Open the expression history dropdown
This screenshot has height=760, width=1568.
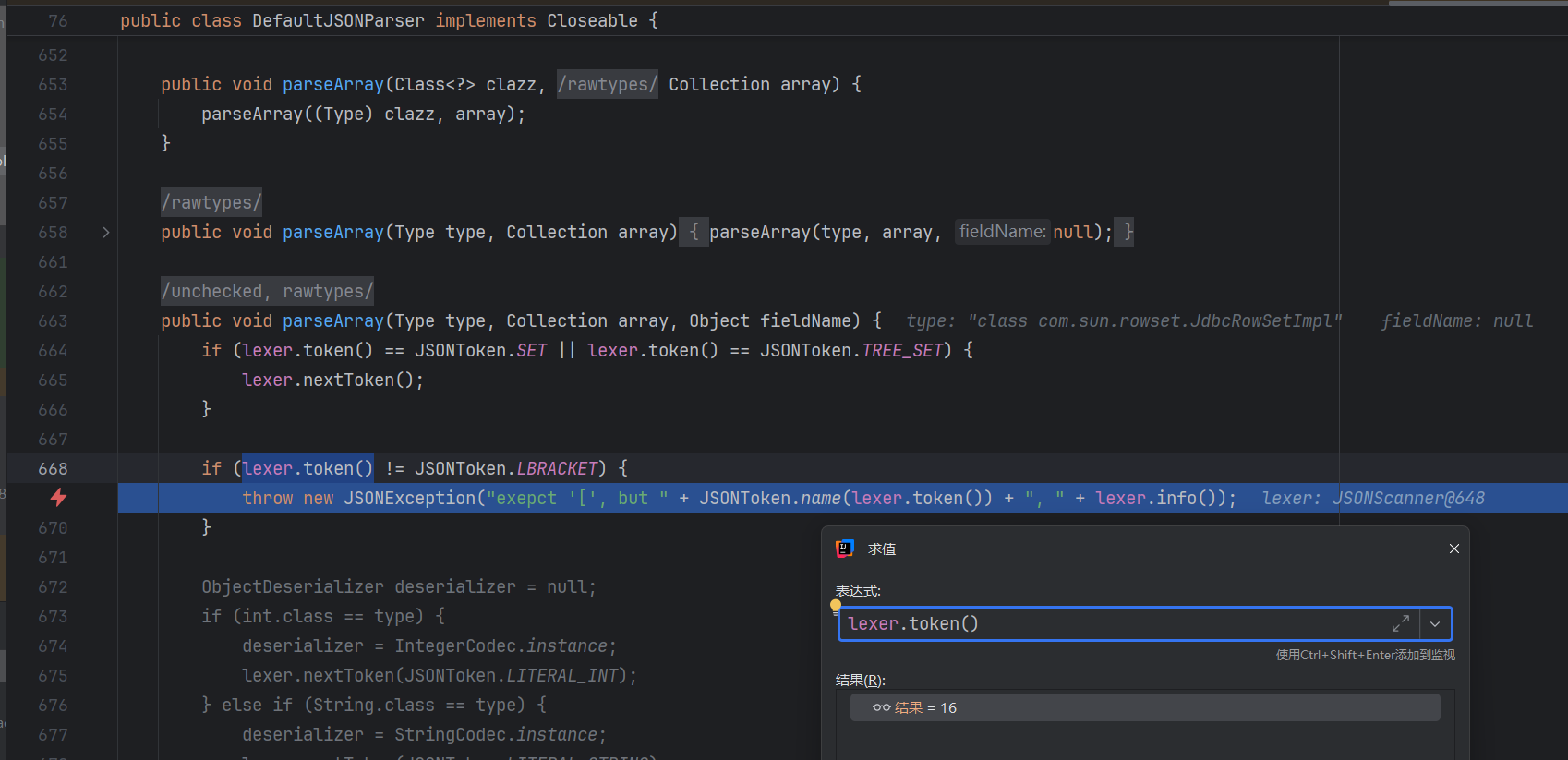click(1435, 624)
